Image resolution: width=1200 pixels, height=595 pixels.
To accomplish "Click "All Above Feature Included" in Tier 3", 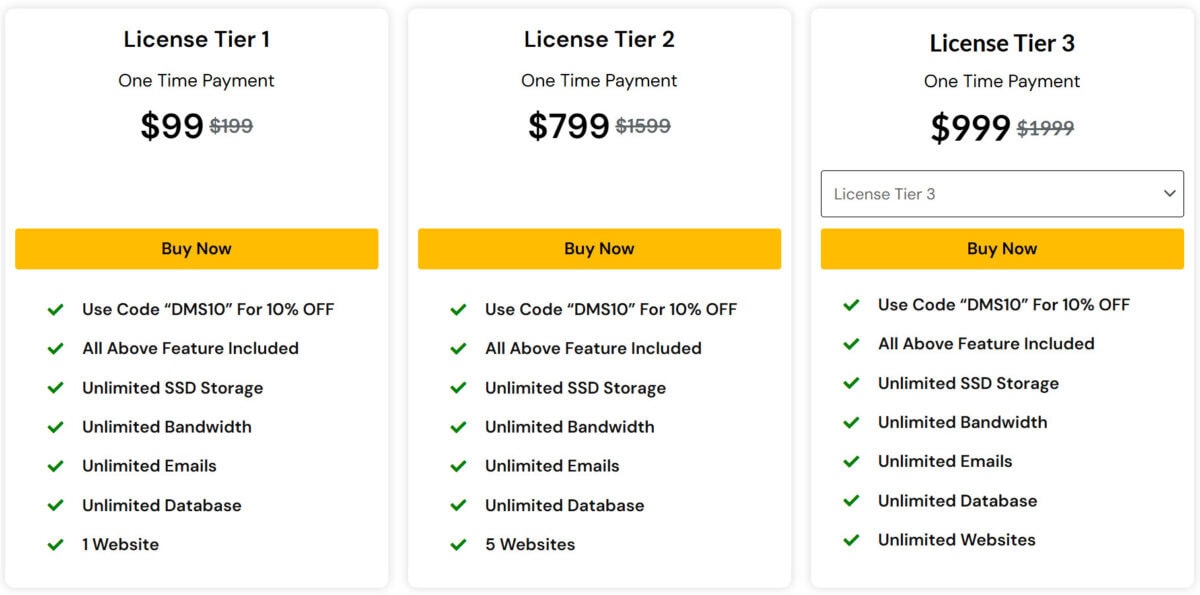I will (x=986, y=343).
